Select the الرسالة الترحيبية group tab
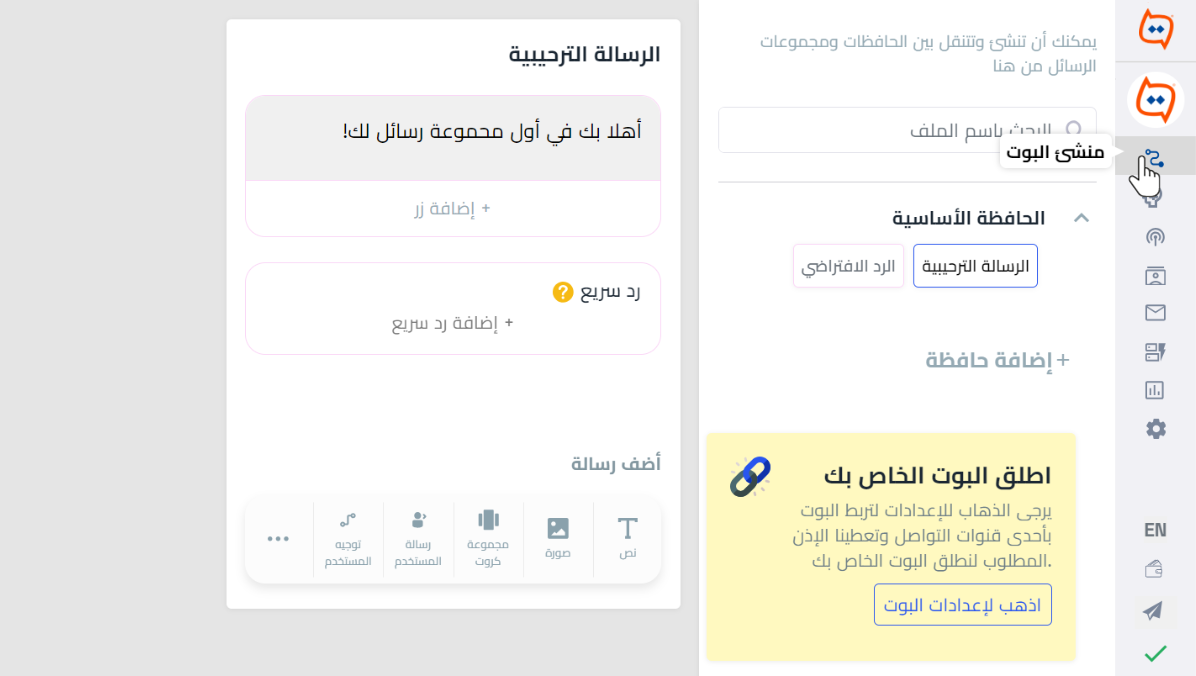 click(975, 266)
